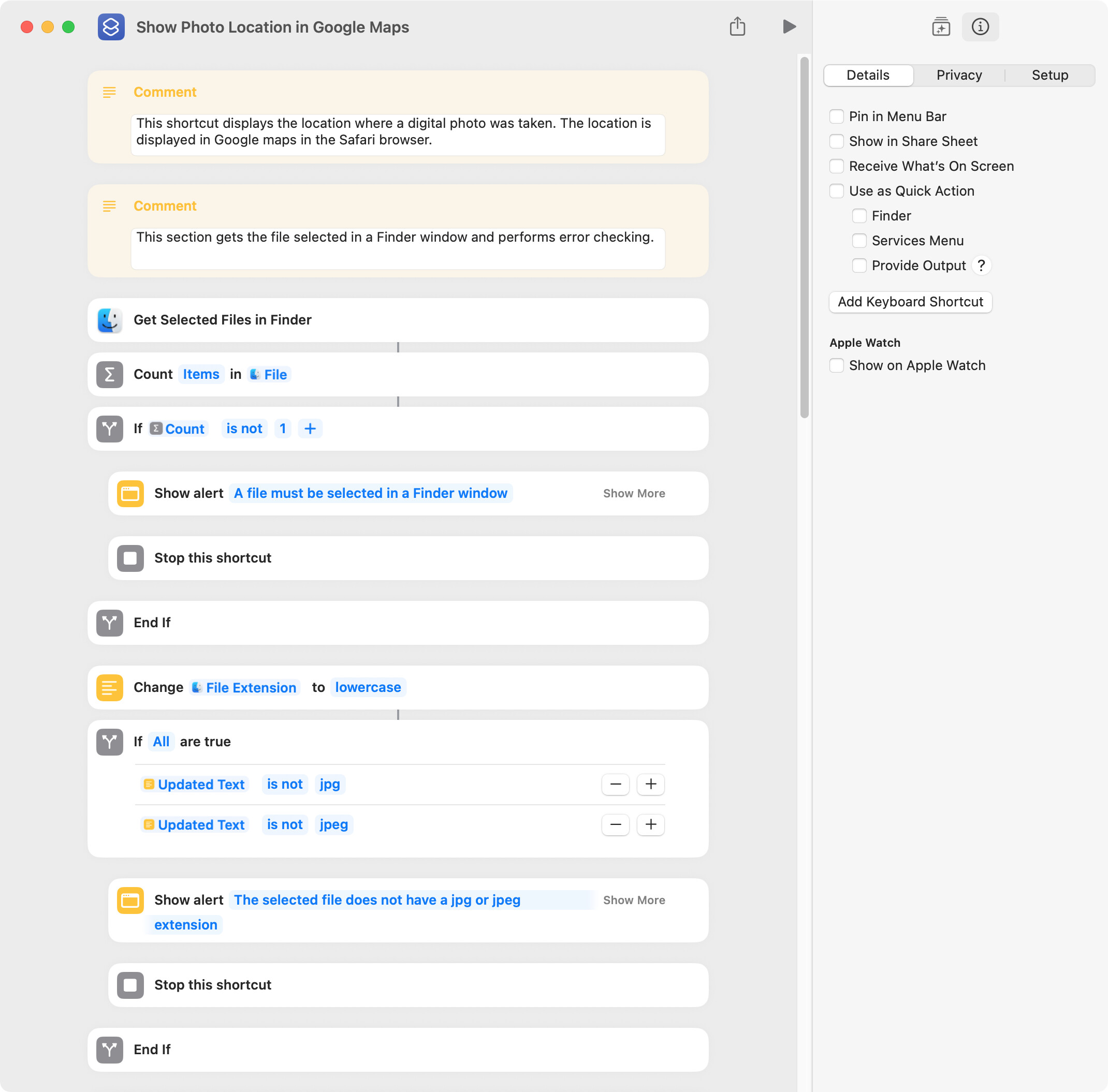Open the lowercase case dropdown
The height and width of the screenshot is (1092, 1108).
[368, 688]
